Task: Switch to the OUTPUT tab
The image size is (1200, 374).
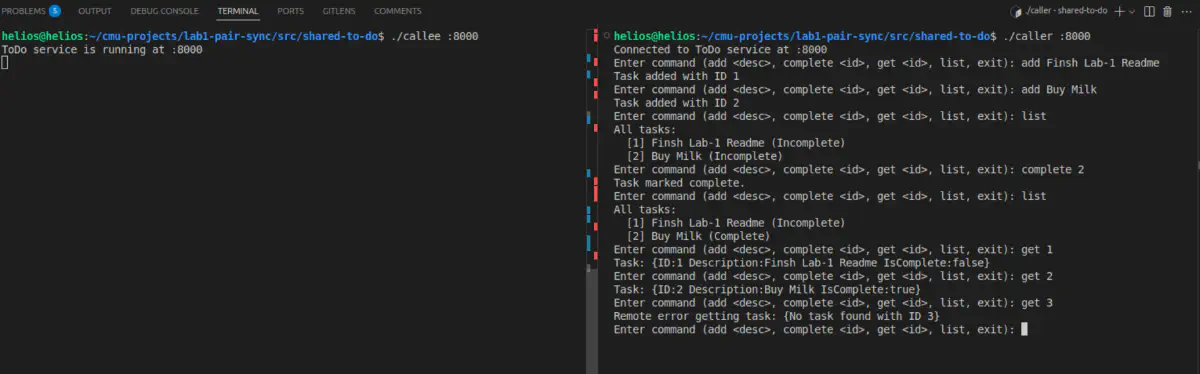Action: tap(95, 11)
